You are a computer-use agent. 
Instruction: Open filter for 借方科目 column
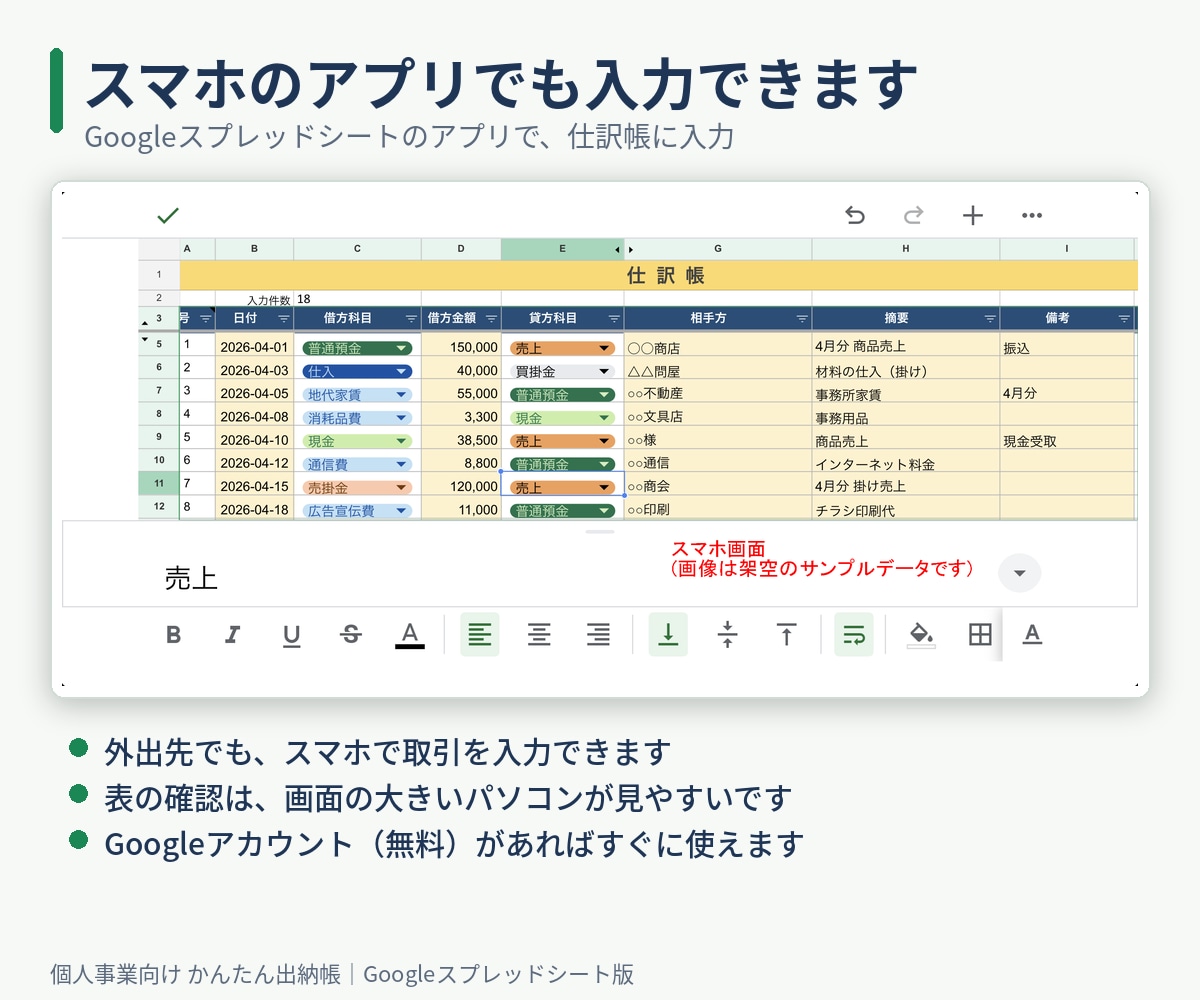(x=411, y=318)
